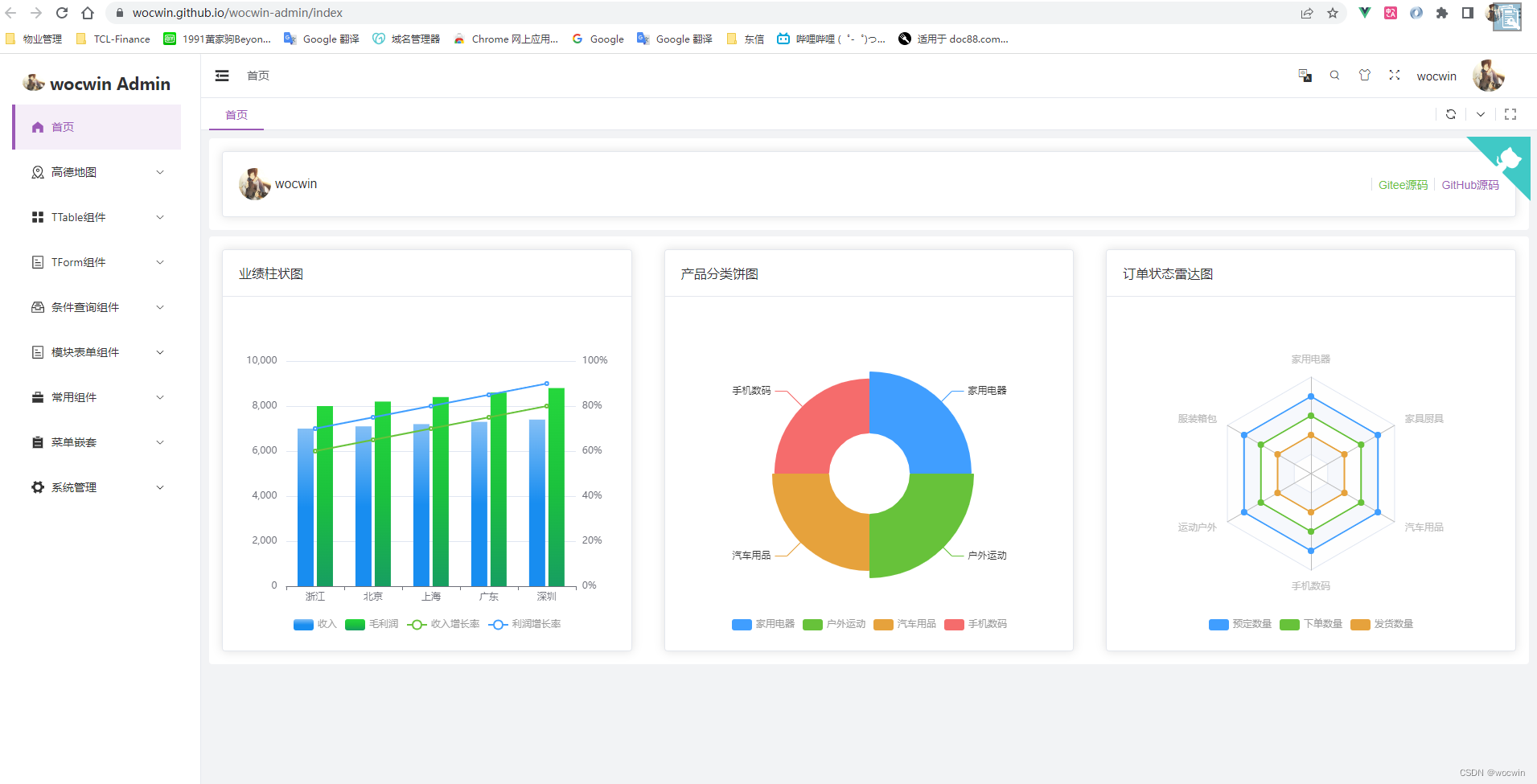Screen dimensions: 1537x784
Task: Expand the 系统管理 menu chevron
Action: click(x=160, y=487)
